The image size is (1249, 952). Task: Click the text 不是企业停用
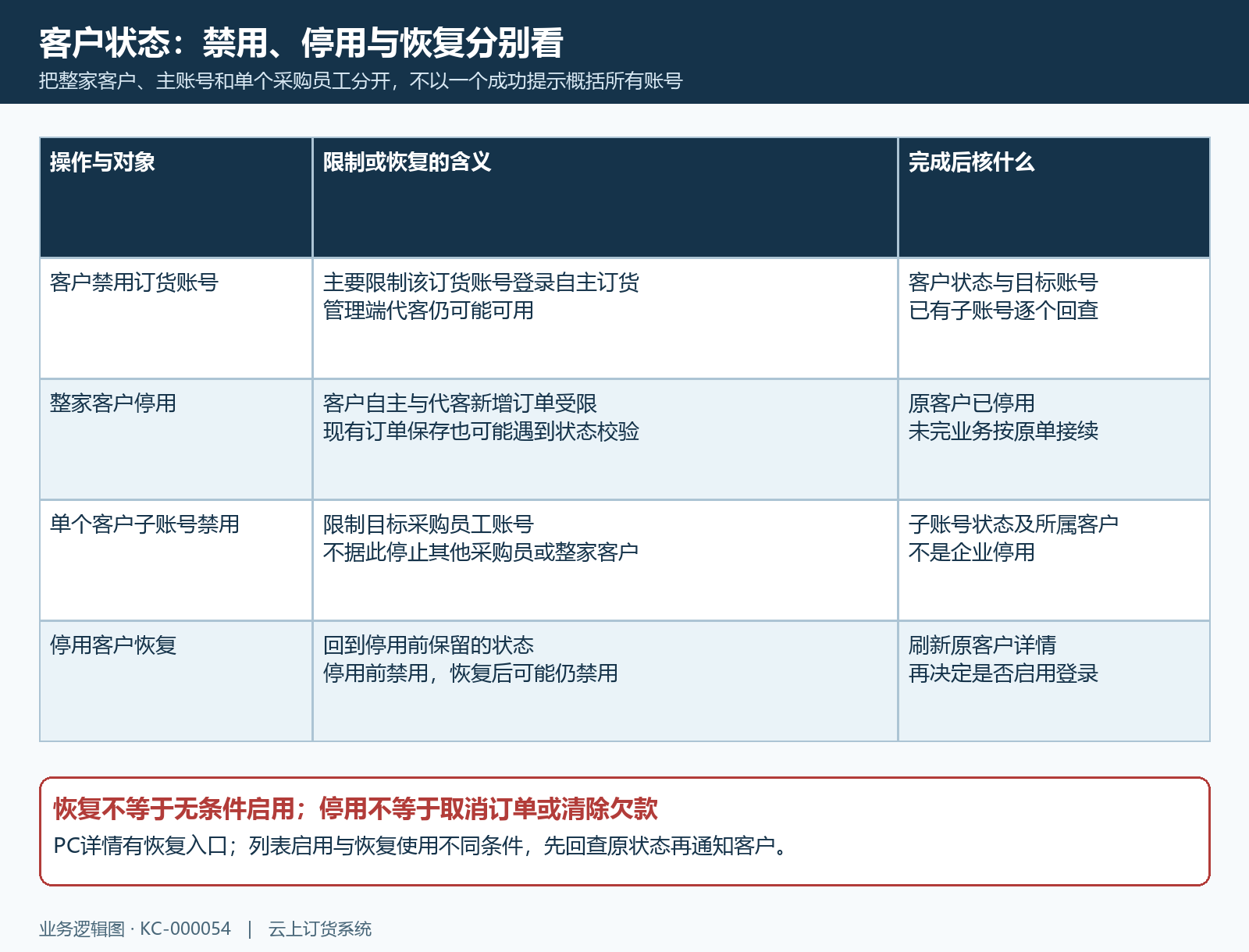pos(971,552)
